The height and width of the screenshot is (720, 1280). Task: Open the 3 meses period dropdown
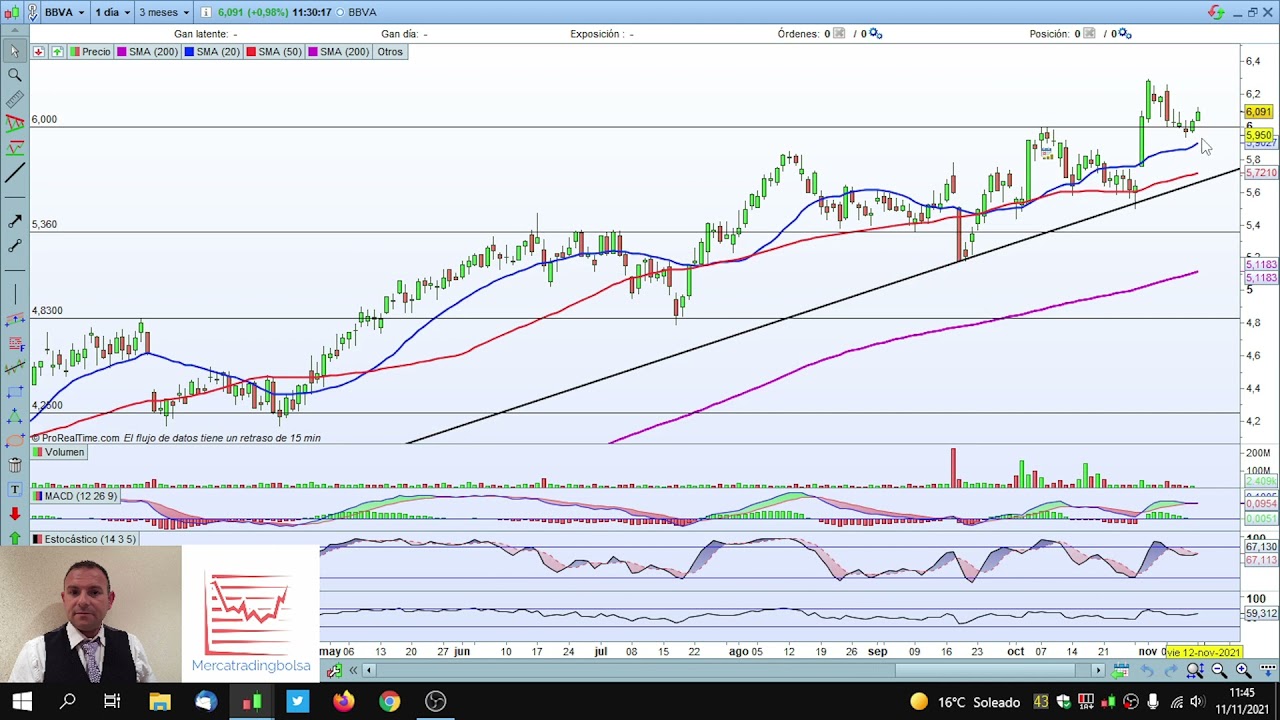(x=164, y=12)
